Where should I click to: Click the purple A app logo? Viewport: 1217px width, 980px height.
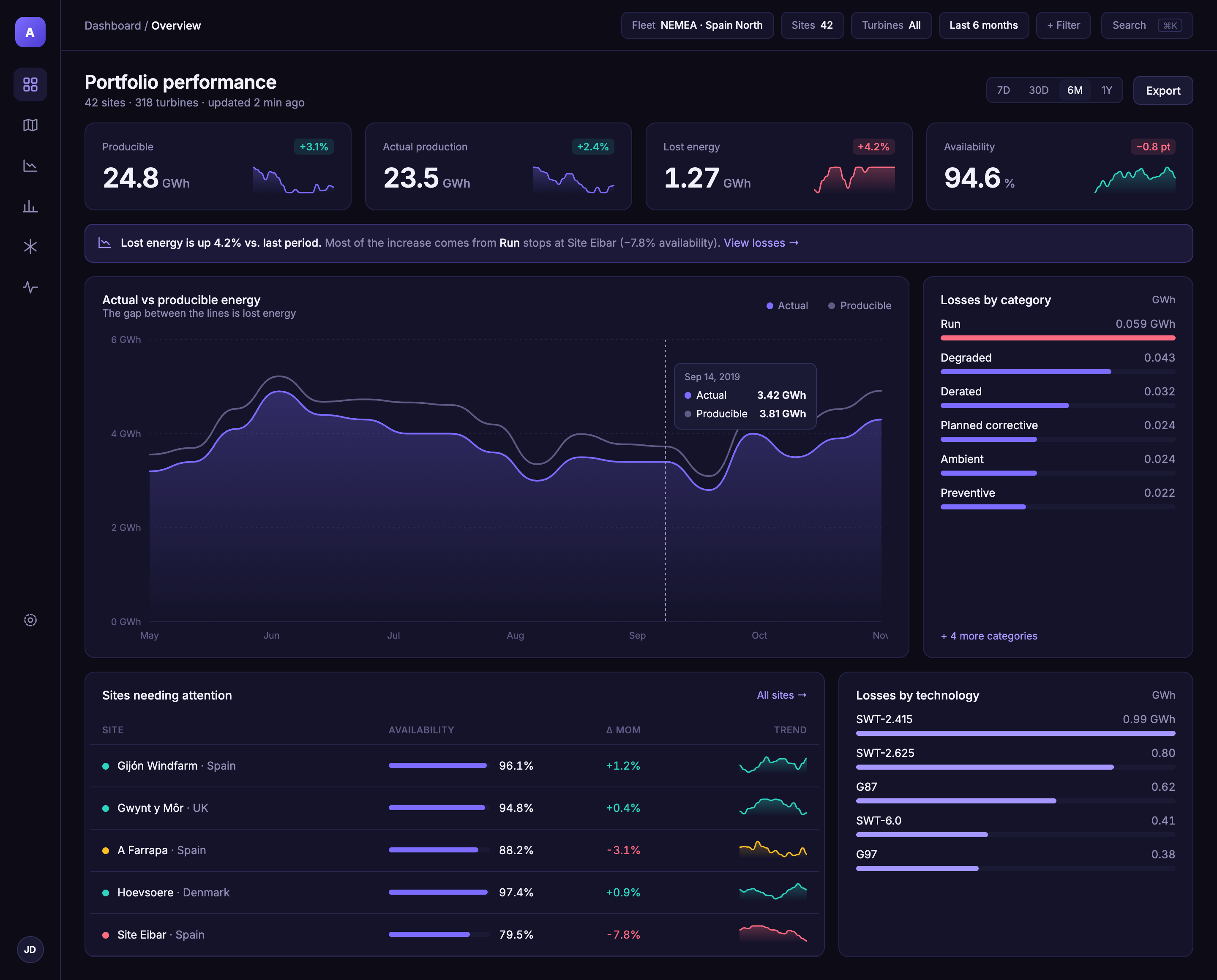tap(30, 32)
